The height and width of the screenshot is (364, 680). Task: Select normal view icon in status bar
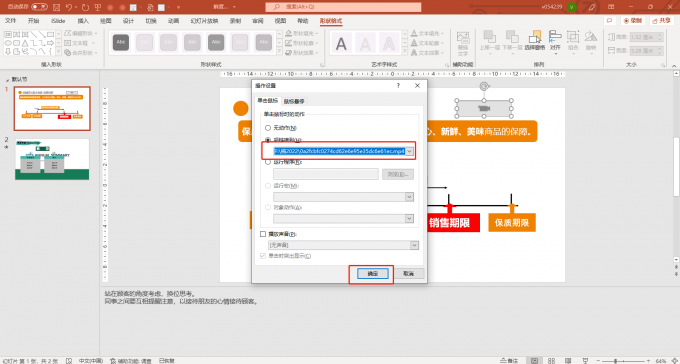pos(535,361)
